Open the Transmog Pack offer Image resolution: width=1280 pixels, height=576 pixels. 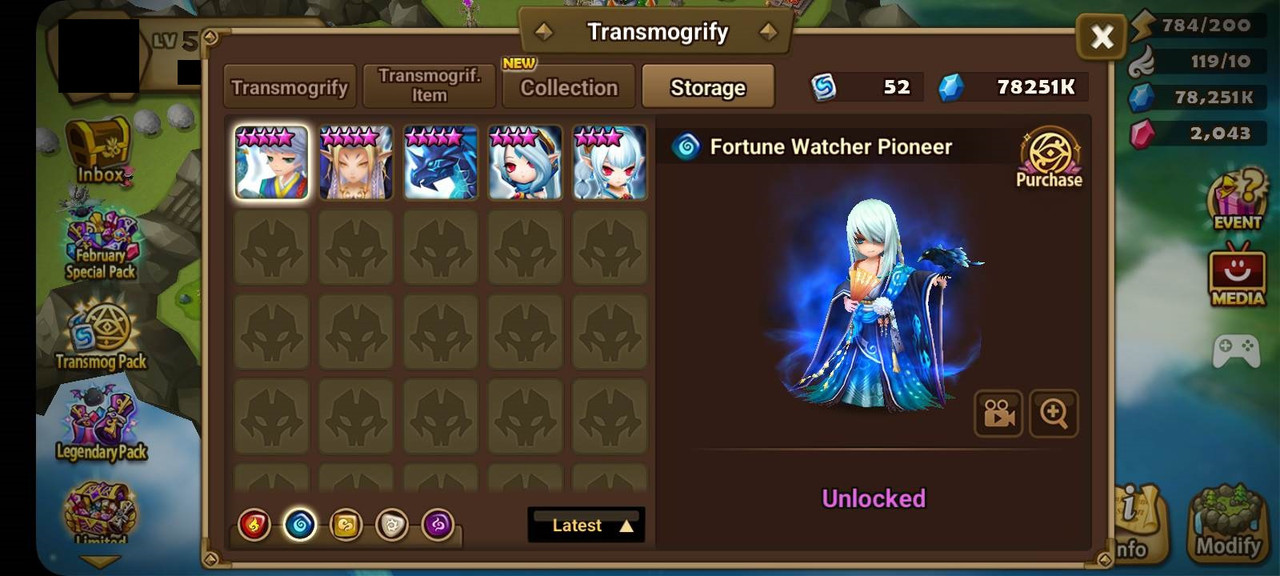(100, 336)
